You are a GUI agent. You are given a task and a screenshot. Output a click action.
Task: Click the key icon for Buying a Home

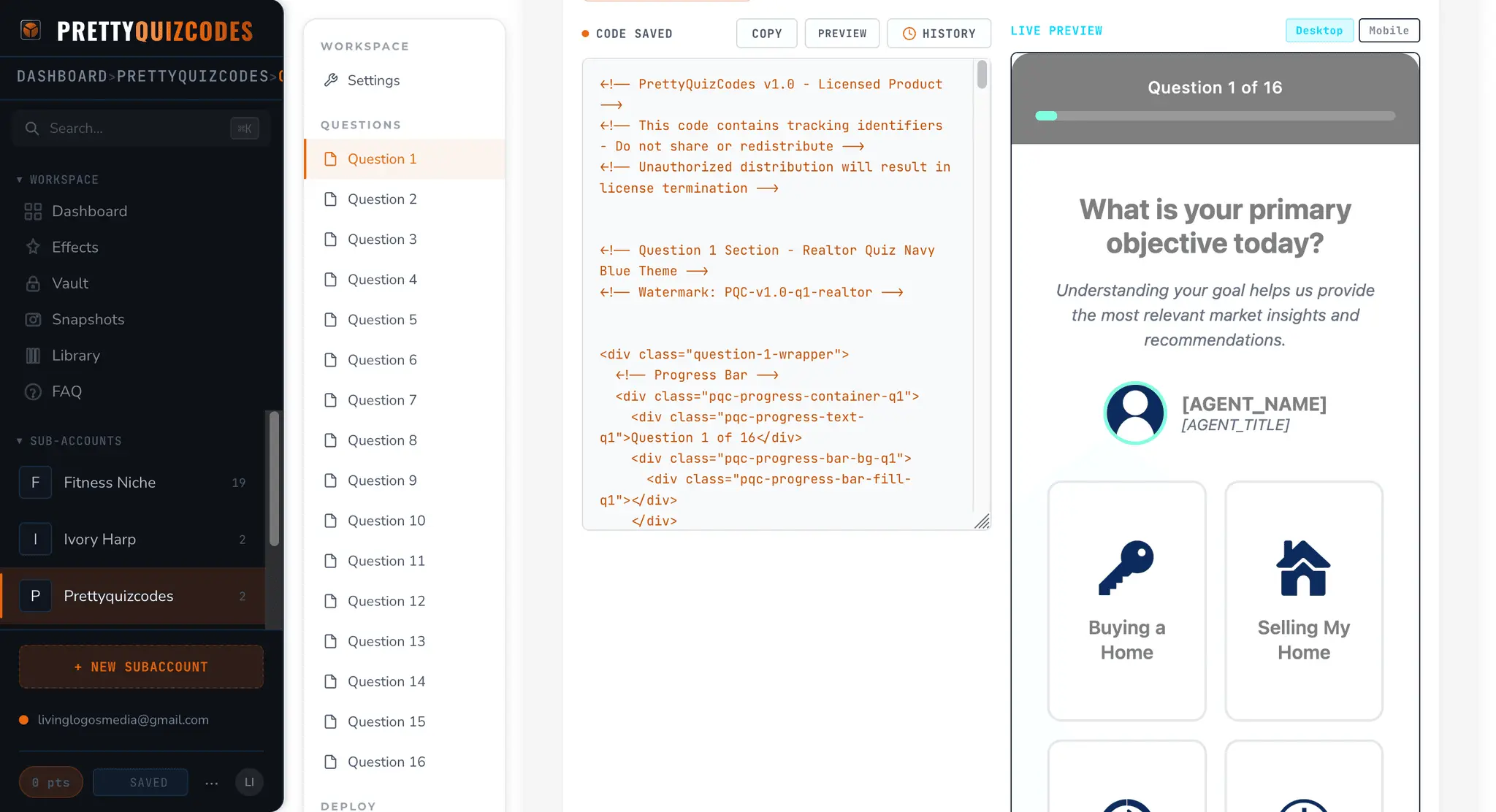pos(1126,568)
